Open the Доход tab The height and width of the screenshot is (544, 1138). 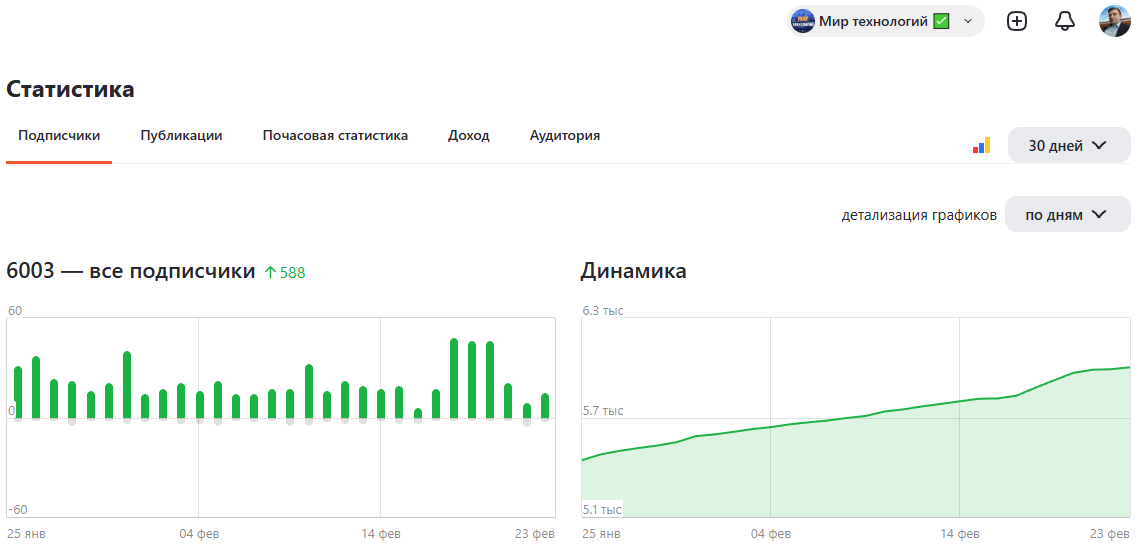click(469, 136)
